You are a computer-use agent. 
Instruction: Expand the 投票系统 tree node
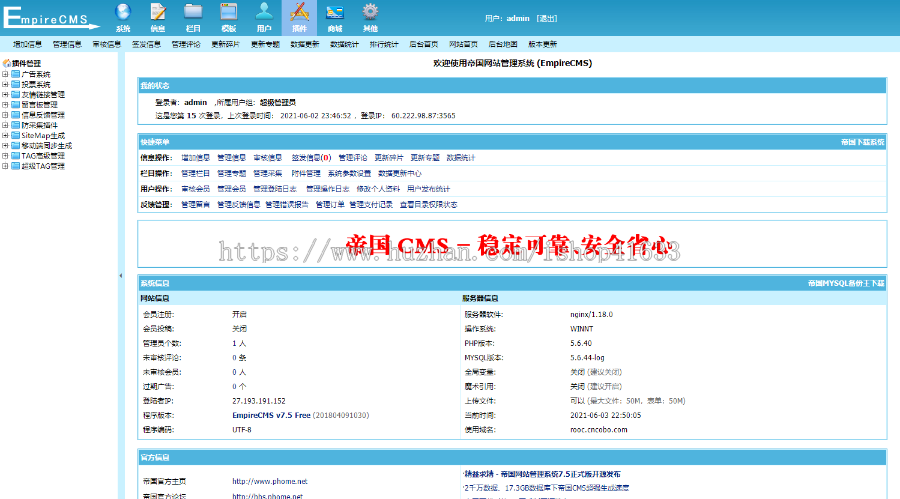tap(5, 84)
